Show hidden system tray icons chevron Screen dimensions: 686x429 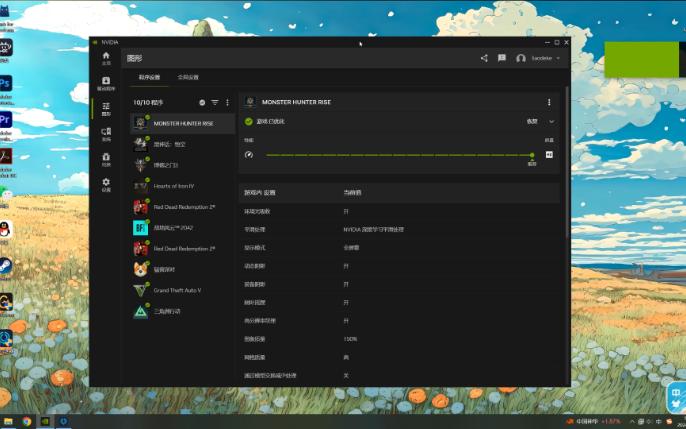click(632, 422)
